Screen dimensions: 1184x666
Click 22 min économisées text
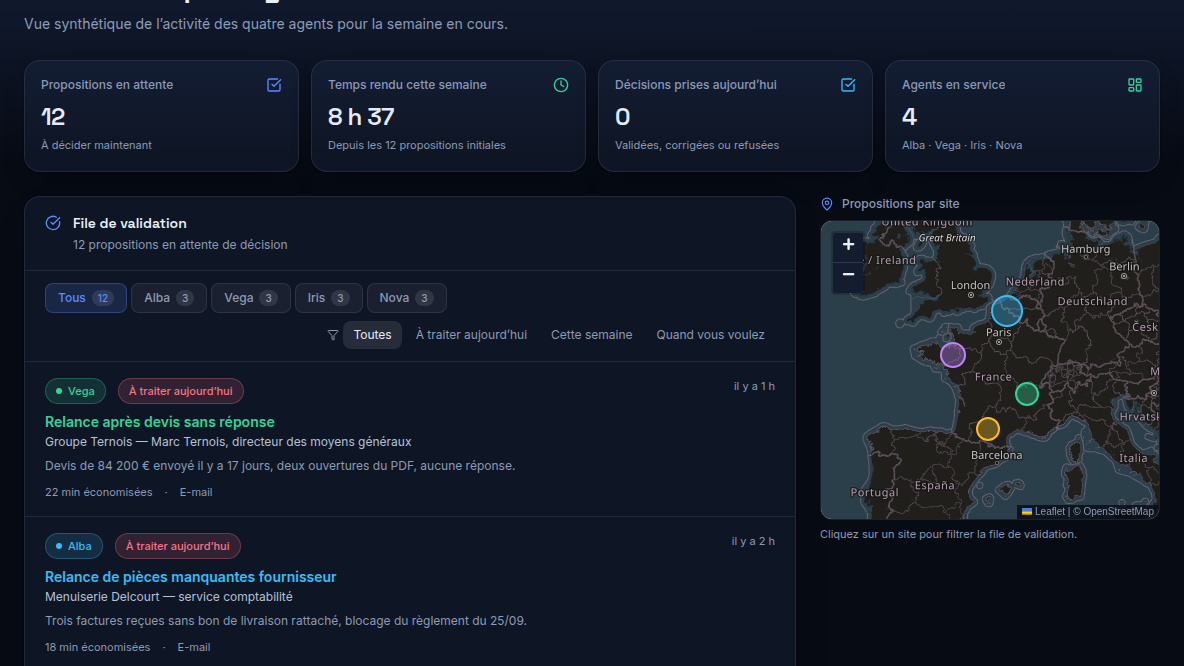pyautogui.click(x=98, y=492)
